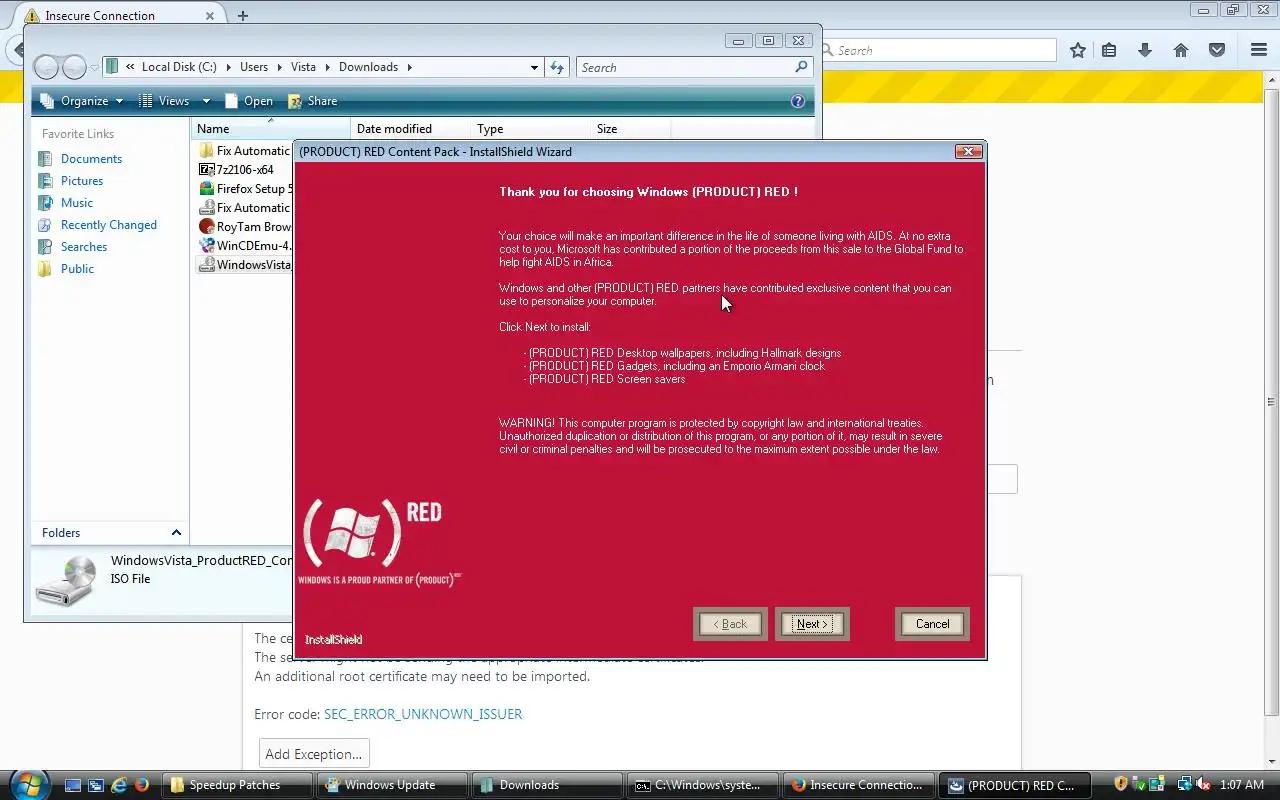This screenshot has height=800, width=1280.
Task: Open the Explorer address bar history dropdown
Action: (x=534, y=67)
